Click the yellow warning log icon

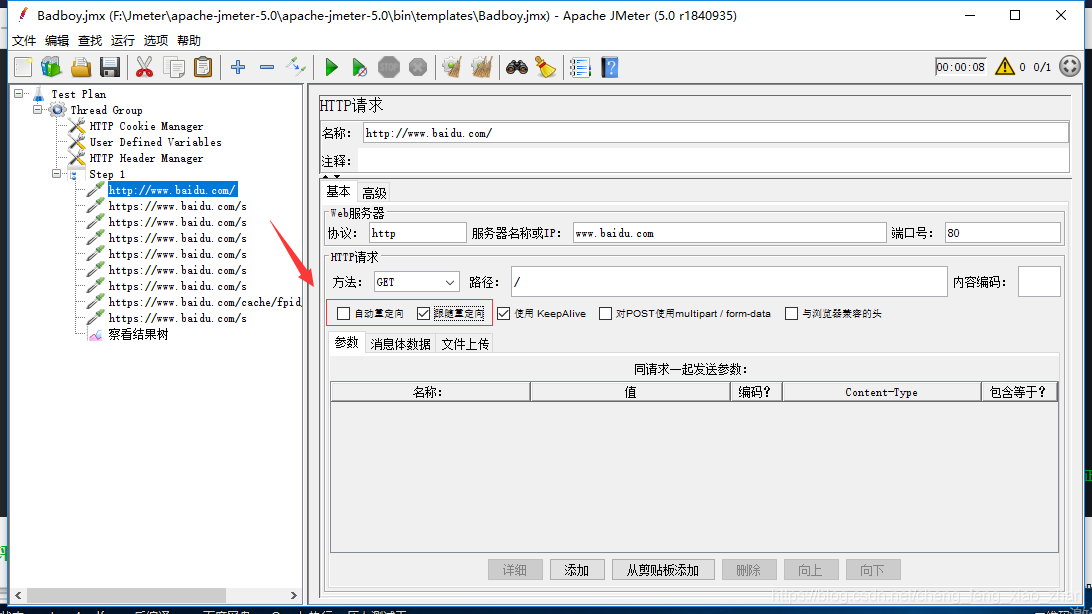click(1004, 67)
